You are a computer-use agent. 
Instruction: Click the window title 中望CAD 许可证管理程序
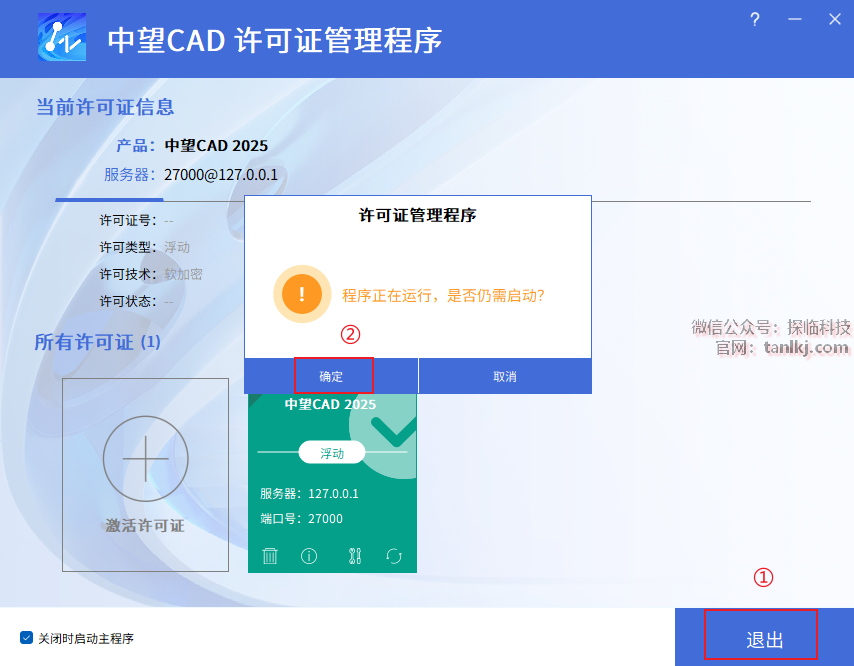pyautogui.click(x=274, y=41)
